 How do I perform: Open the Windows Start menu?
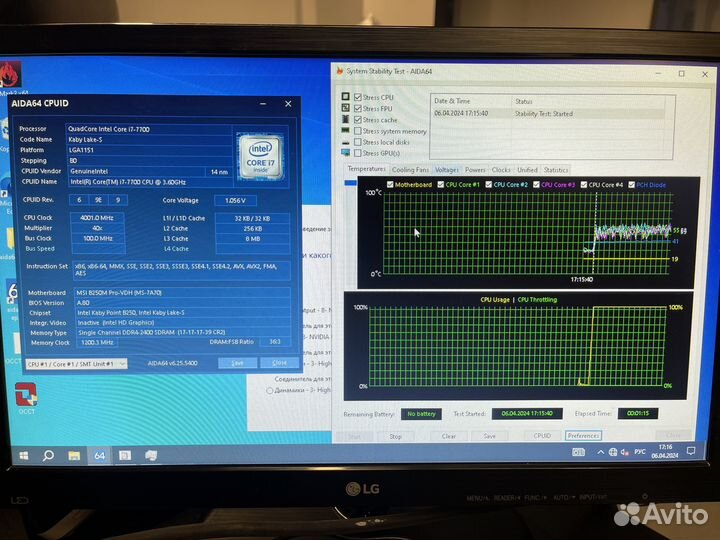(x=24, y=455)
